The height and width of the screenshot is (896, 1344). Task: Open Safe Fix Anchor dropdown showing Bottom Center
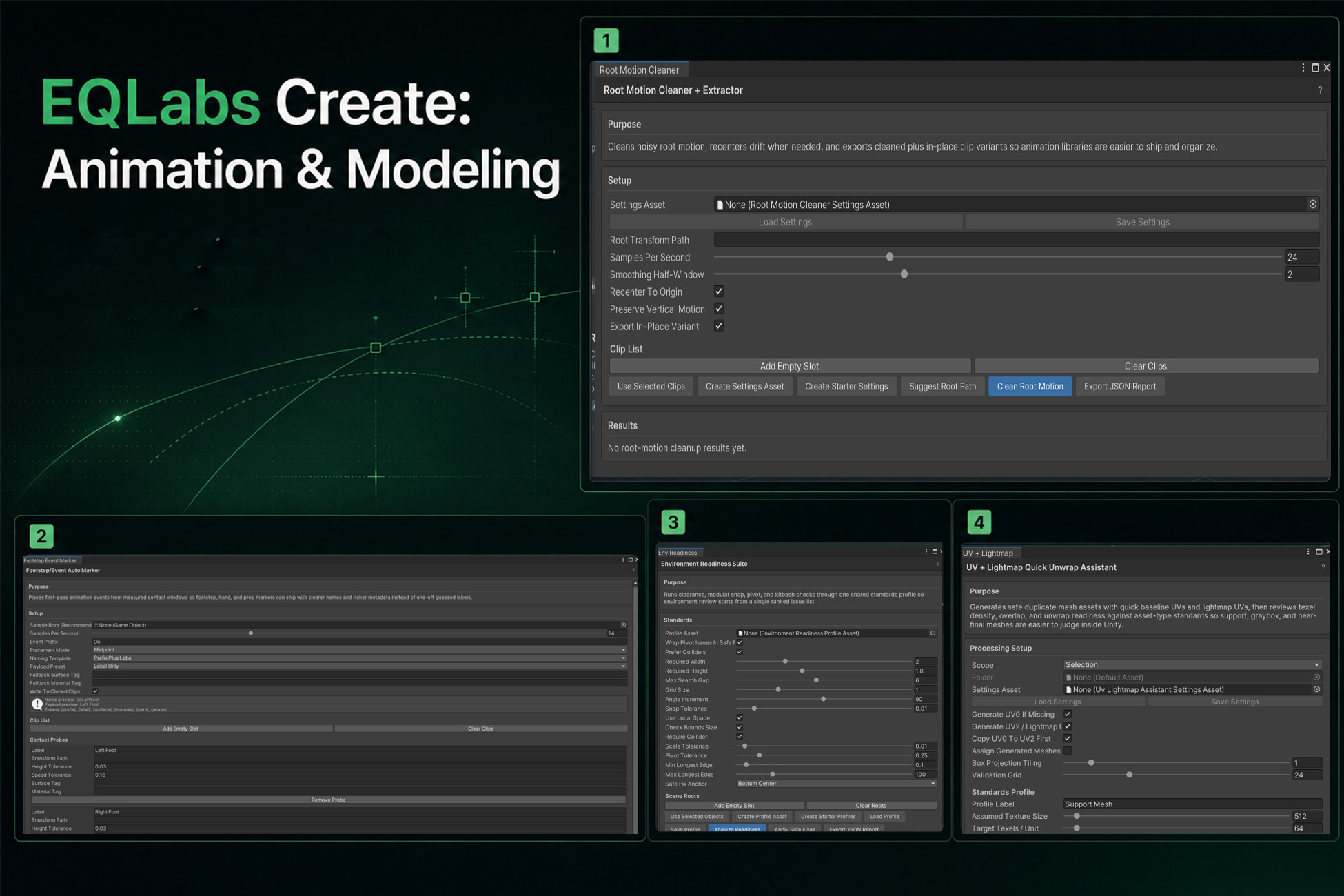(x=836, y=784)
